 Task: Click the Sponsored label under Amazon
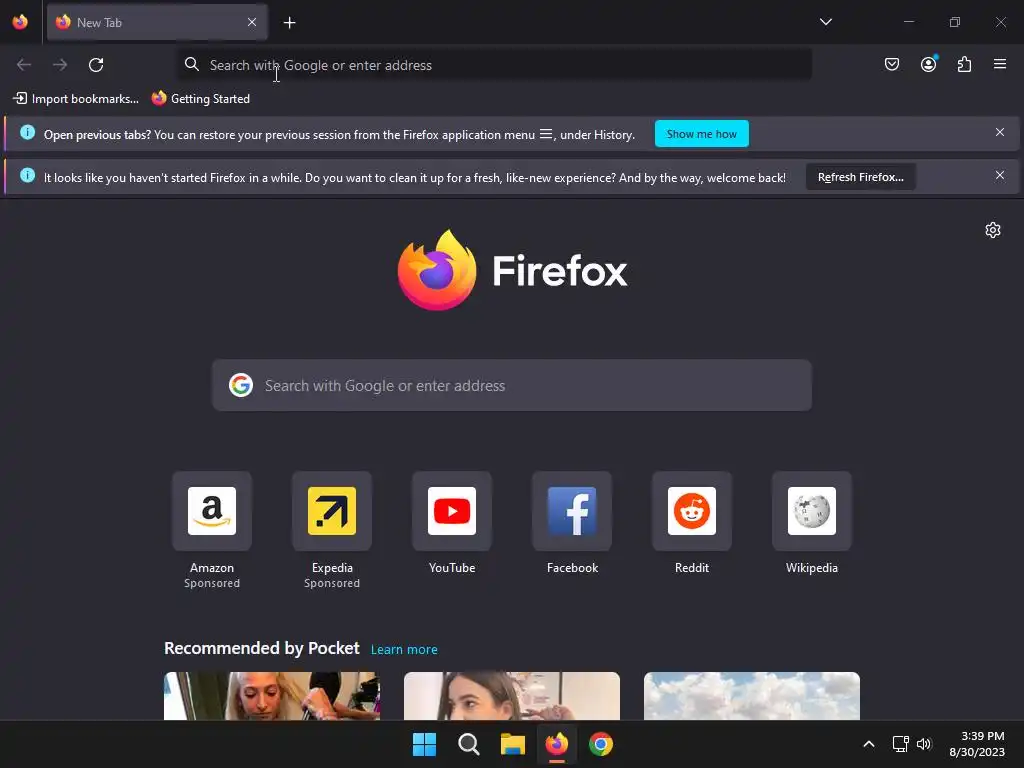[212, 583]
